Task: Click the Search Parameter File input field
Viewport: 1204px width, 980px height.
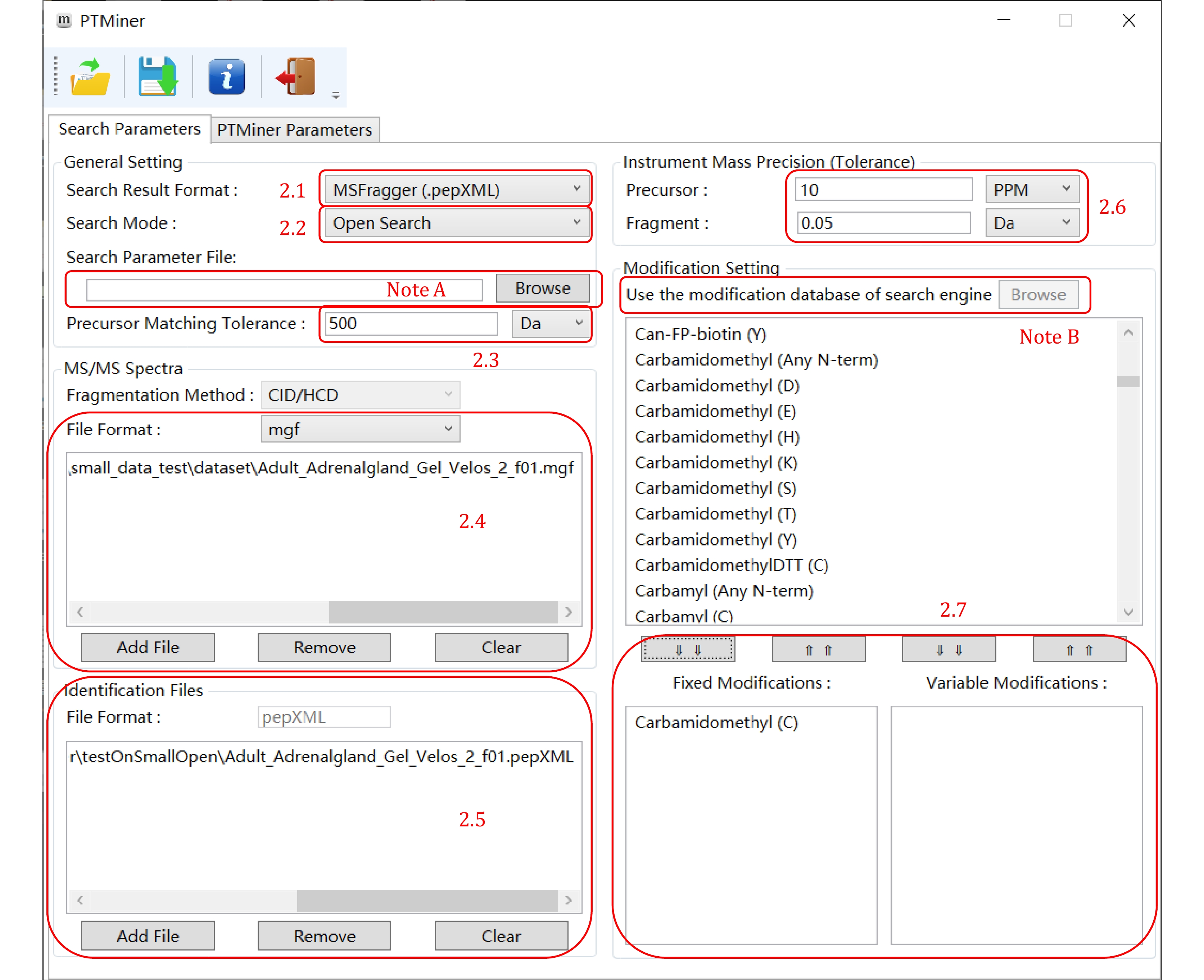Action: [285, 290]
